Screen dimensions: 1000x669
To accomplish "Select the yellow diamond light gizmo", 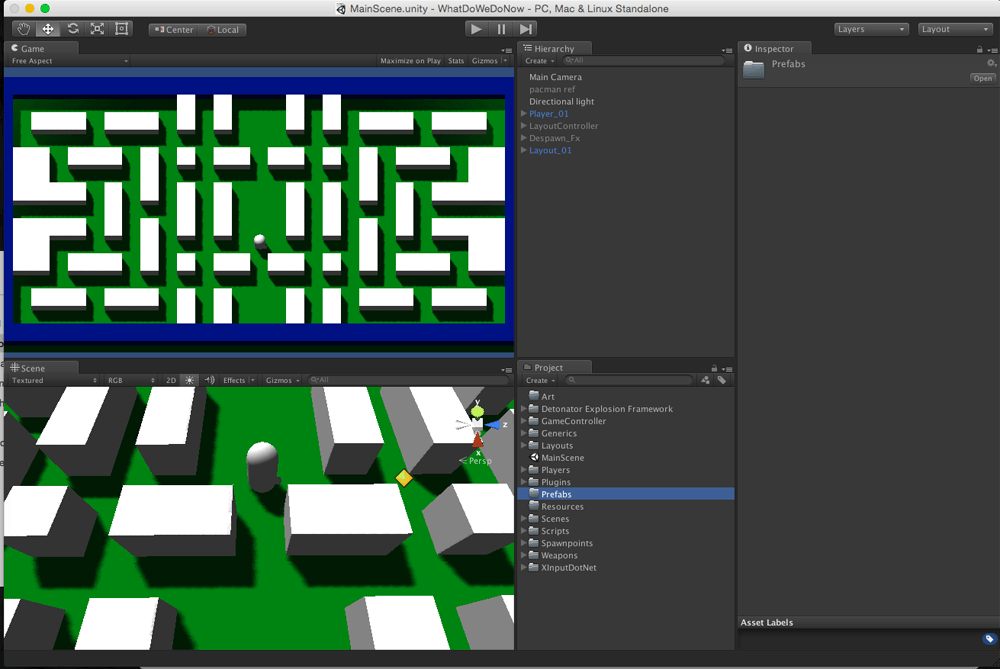I will coord(404,478).
